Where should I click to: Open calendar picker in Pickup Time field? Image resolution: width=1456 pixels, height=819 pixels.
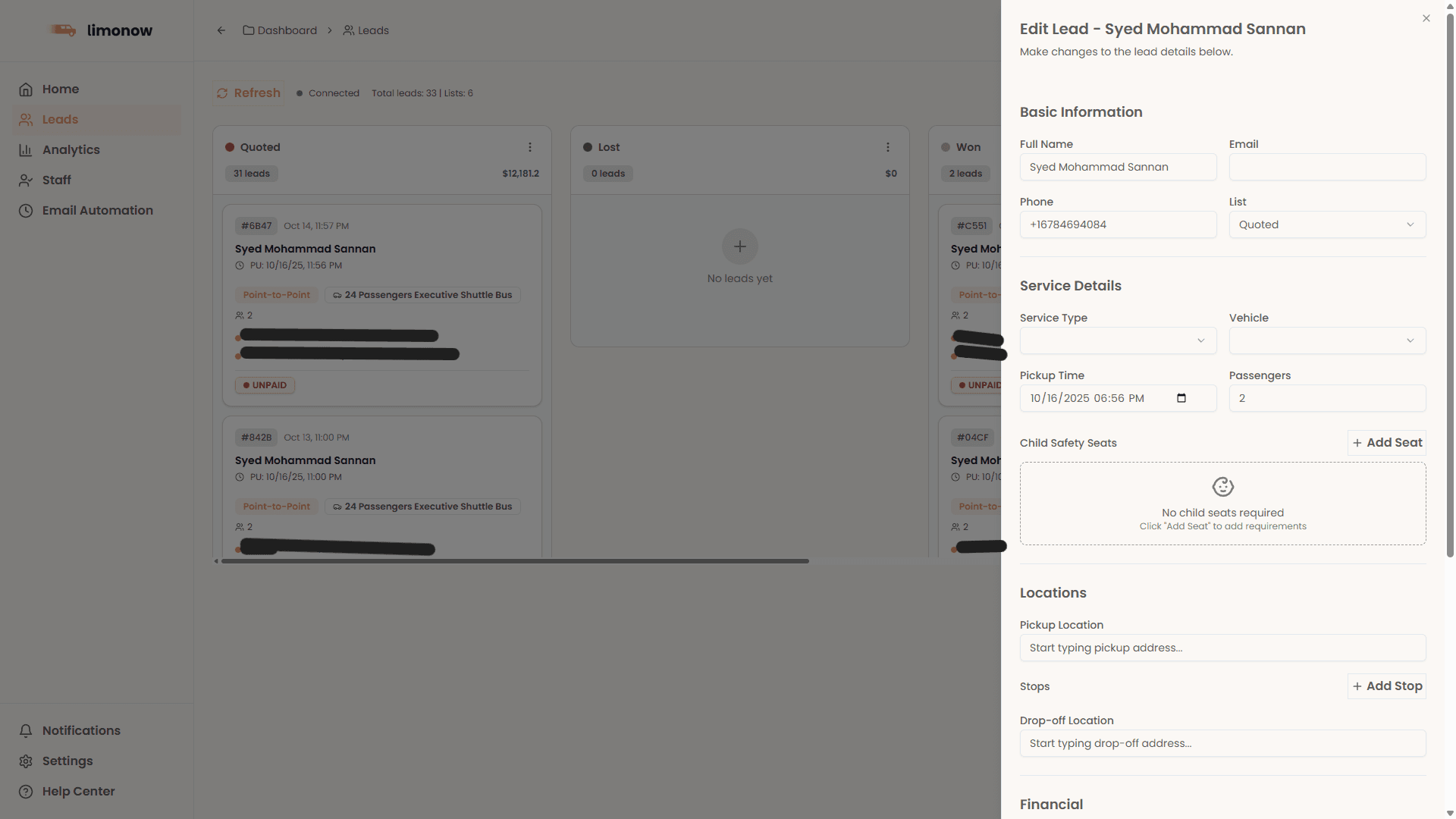(1181, 398)
